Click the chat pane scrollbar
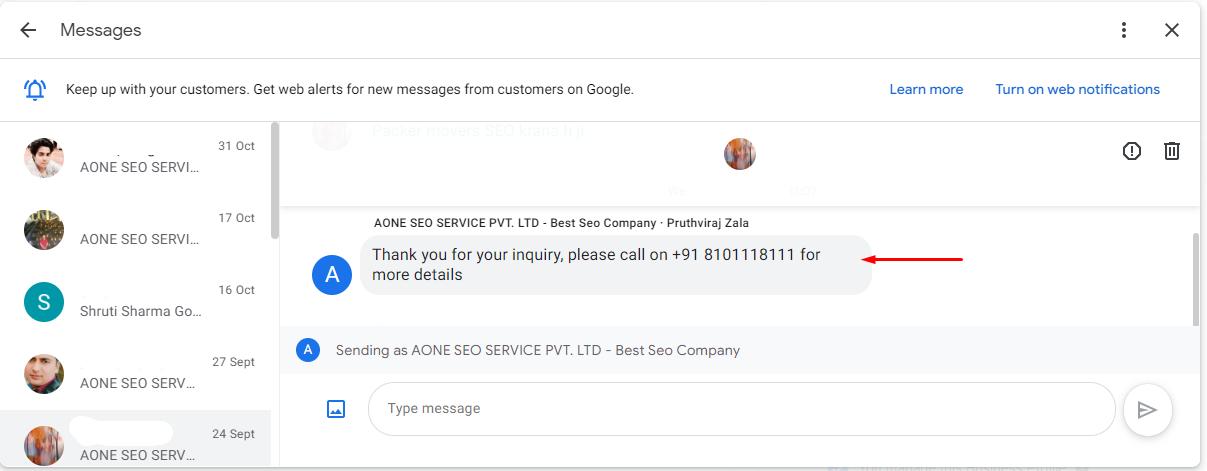The image size is (1207, 471). point(1196,280)
